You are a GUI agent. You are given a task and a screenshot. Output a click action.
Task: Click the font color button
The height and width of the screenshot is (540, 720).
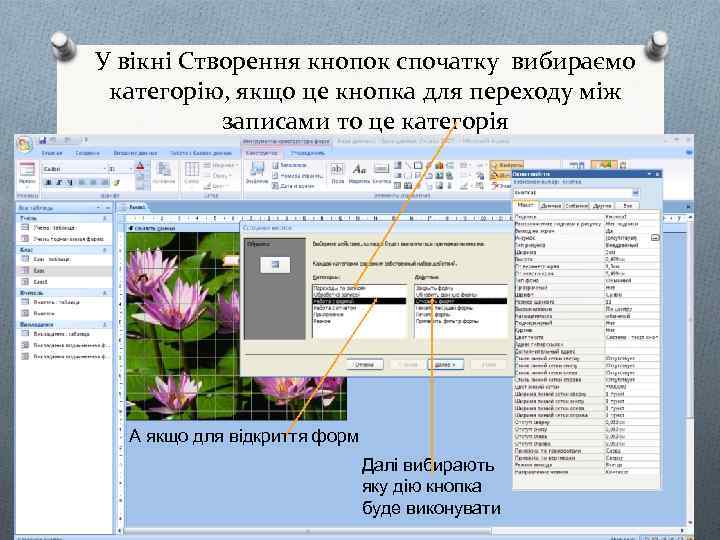coord(141,167)
